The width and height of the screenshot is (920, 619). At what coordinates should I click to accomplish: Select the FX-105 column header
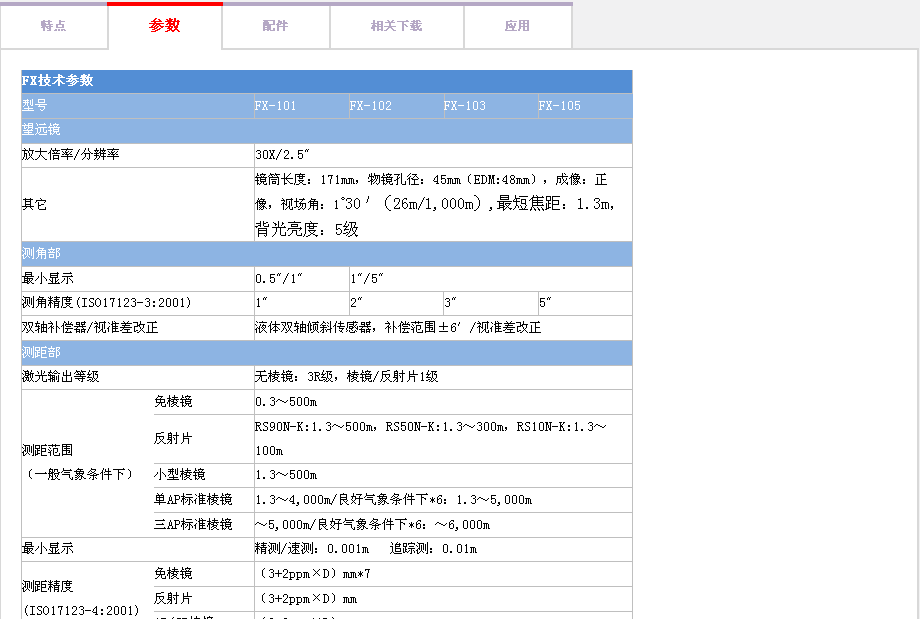click(x=560, y=106)
